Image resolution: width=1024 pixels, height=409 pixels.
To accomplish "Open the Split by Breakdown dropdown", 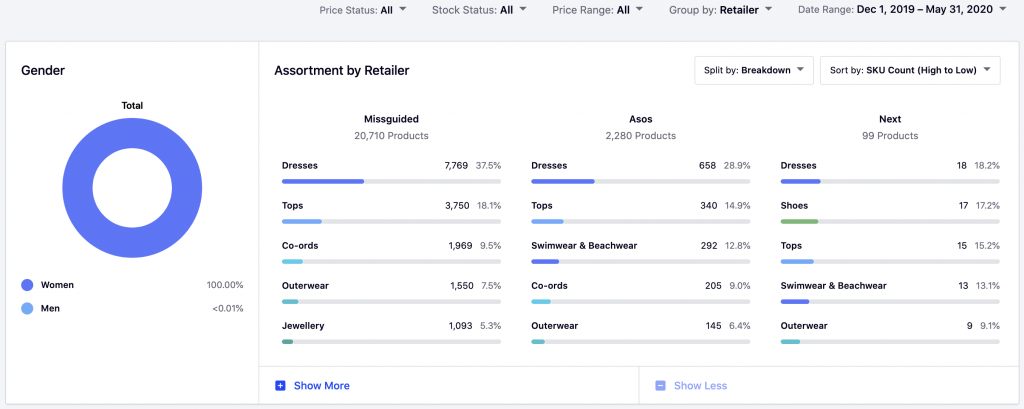I will 753,70.
